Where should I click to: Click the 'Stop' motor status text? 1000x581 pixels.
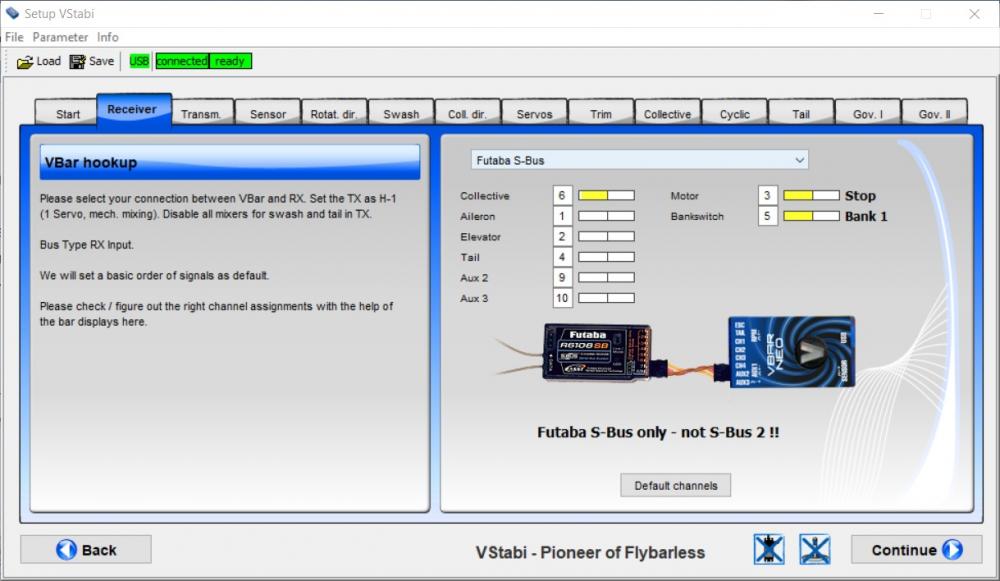click(x=860, y=196)
